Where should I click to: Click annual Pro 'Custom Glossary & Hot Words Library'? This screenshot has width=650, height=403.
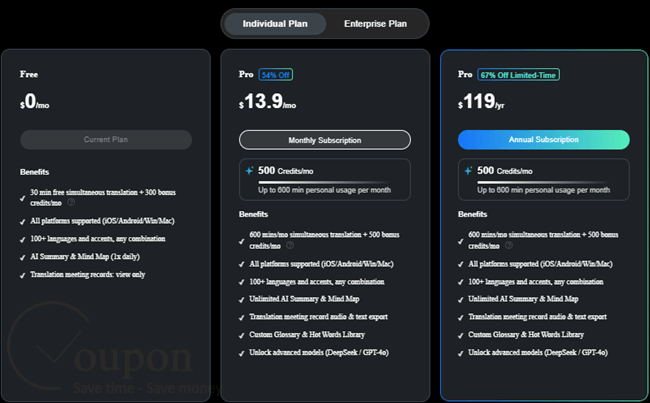(526, 335)
